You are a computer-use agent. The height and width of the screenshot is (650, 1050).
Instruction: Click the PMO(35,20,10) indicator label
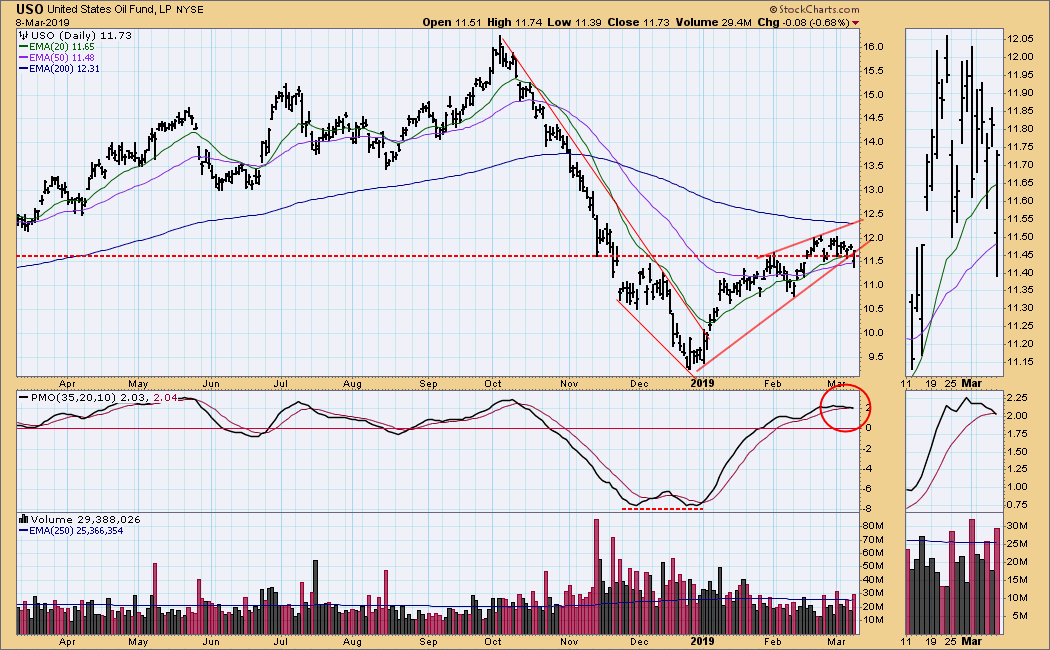(x=62, y=398)
